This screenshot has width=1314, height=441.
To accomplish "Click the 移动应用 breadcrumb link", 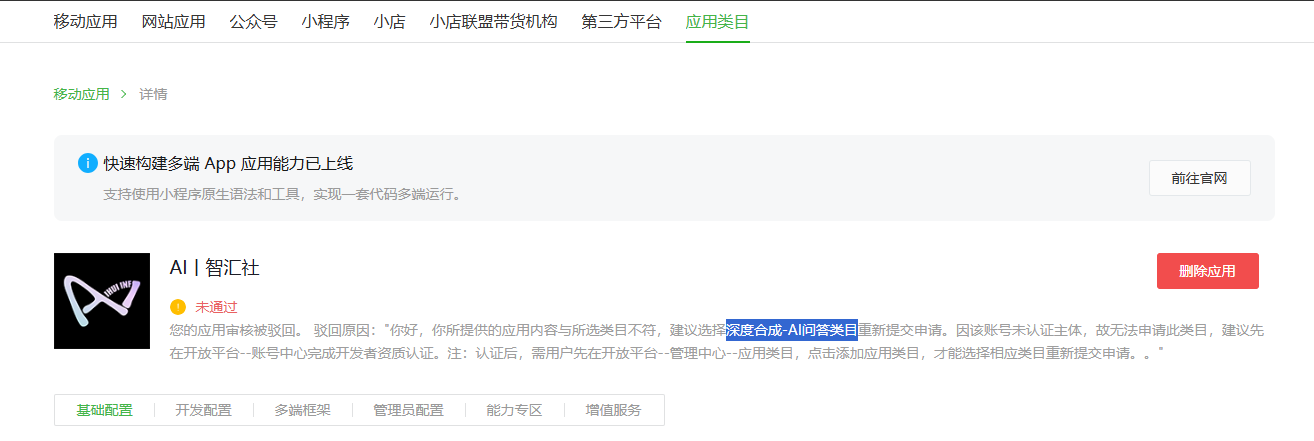I will click(x=82, y=95).
